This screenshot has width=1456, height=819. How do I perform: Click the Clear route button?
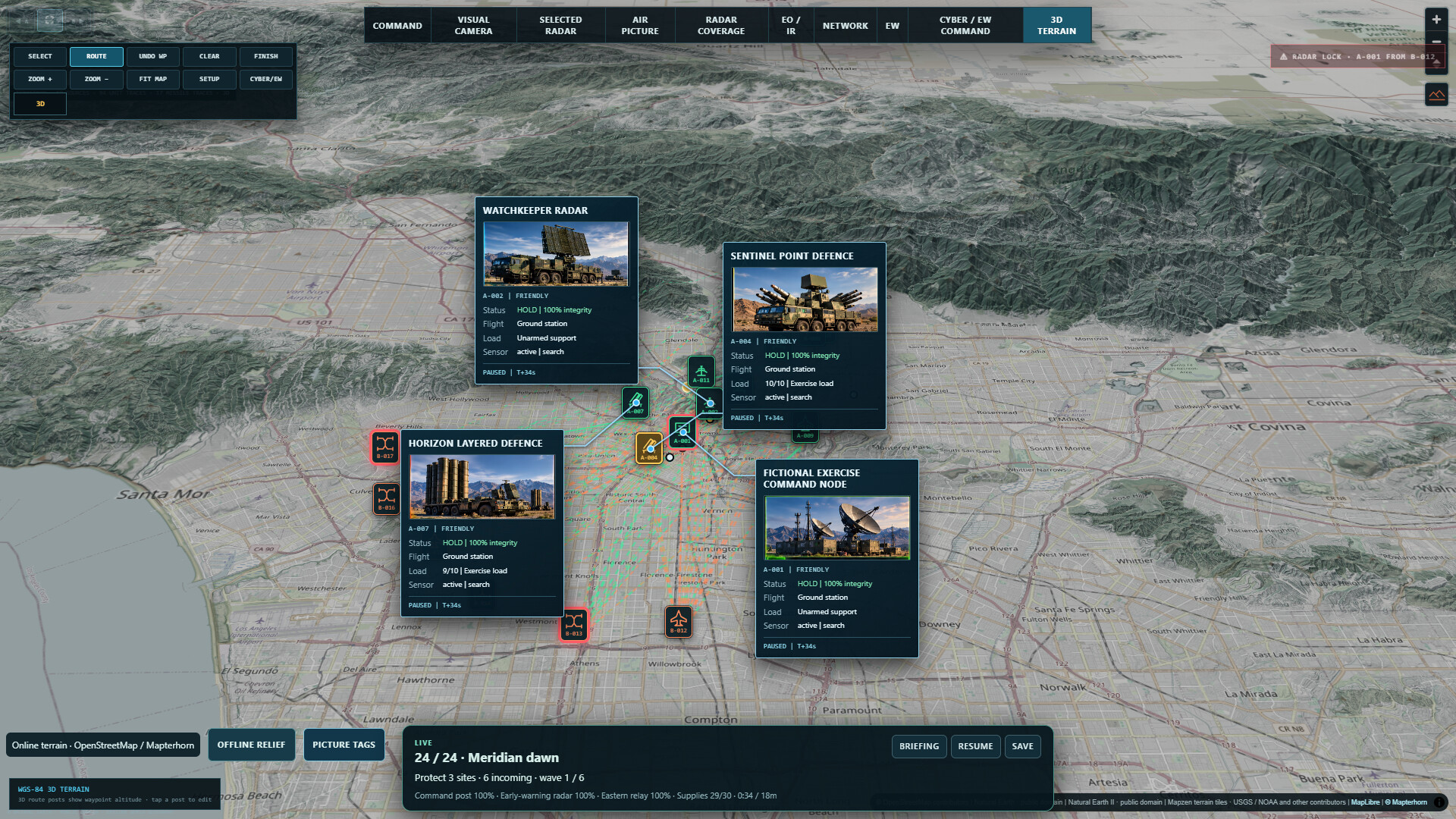209,56
